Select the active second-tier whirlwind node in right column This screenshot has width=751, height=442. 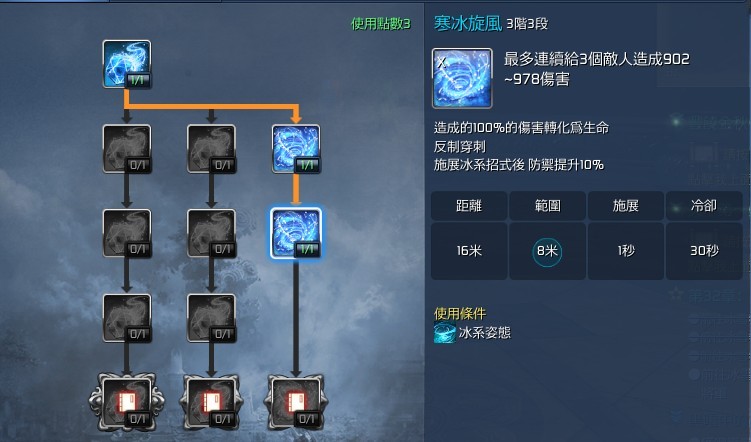point(296,149)
